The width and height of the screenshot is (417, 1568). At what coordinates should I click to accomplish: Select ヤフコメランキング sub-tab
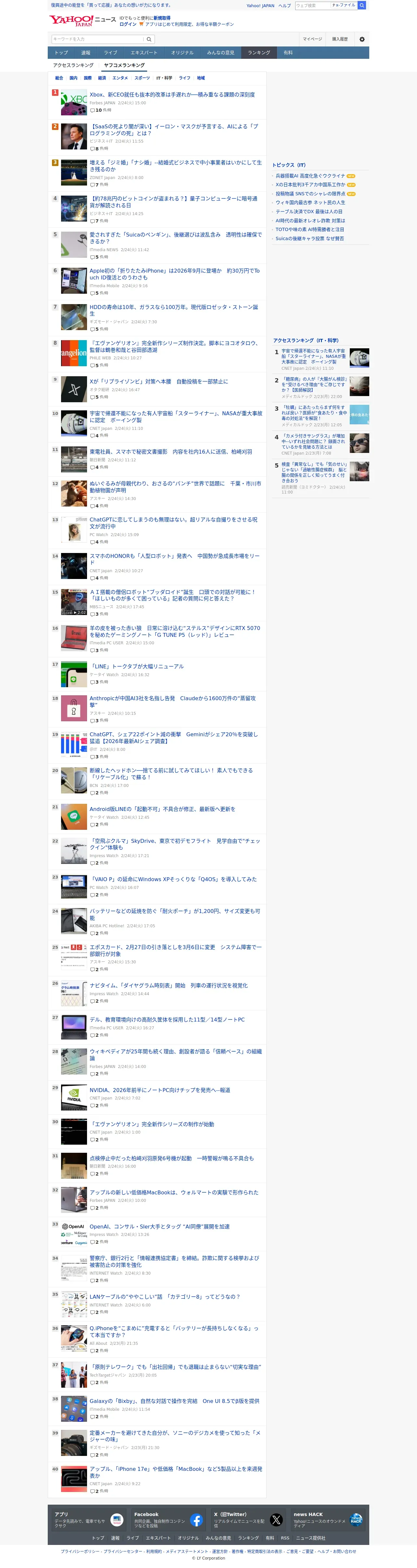pos(124,65)
